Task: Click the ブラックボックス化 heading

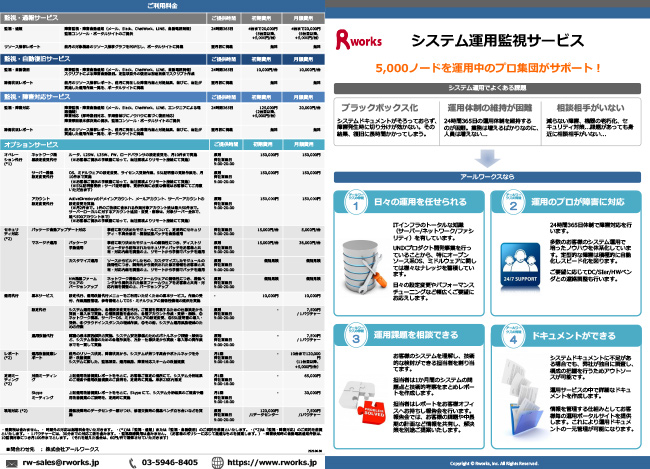Action: (x=379, y=108)
